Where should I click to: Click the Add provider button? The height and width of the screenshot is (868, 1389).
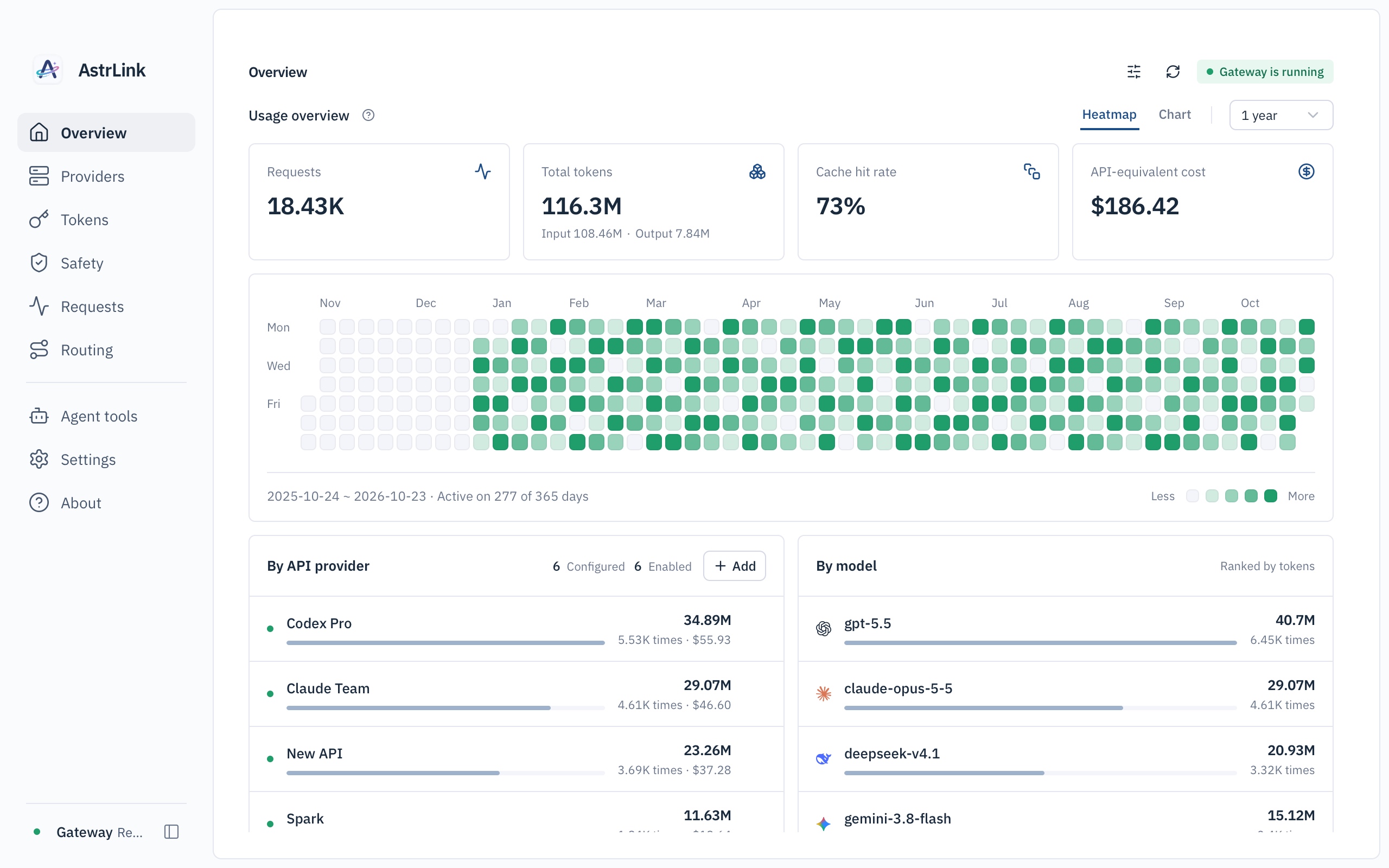pos(734,566)
